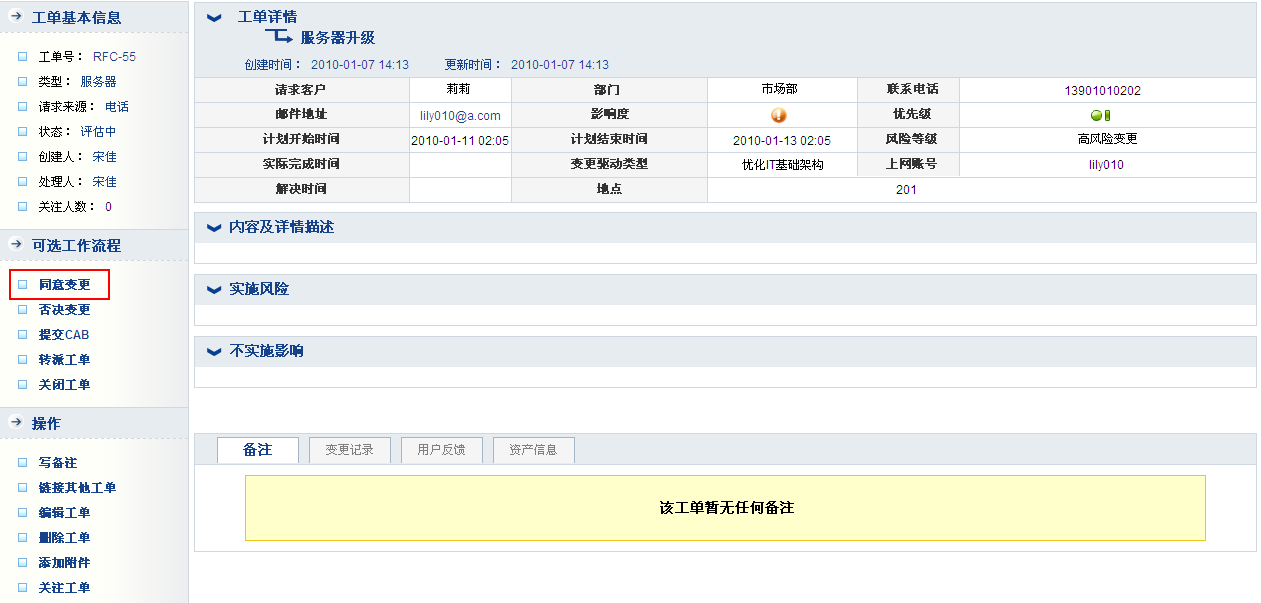Toggle the 不实施影响 section chevron

[214, 352]
